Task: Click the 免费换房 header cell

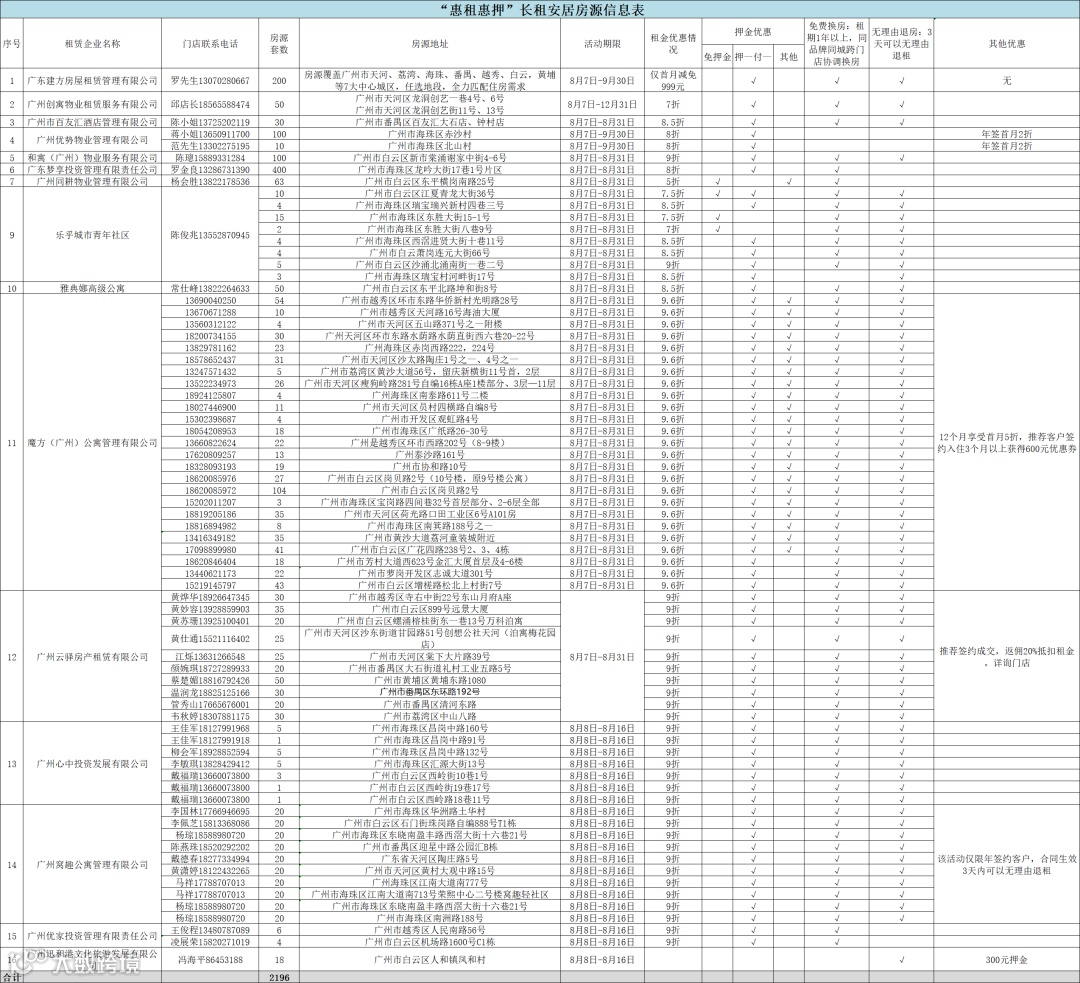Action: tap(837, 43)
